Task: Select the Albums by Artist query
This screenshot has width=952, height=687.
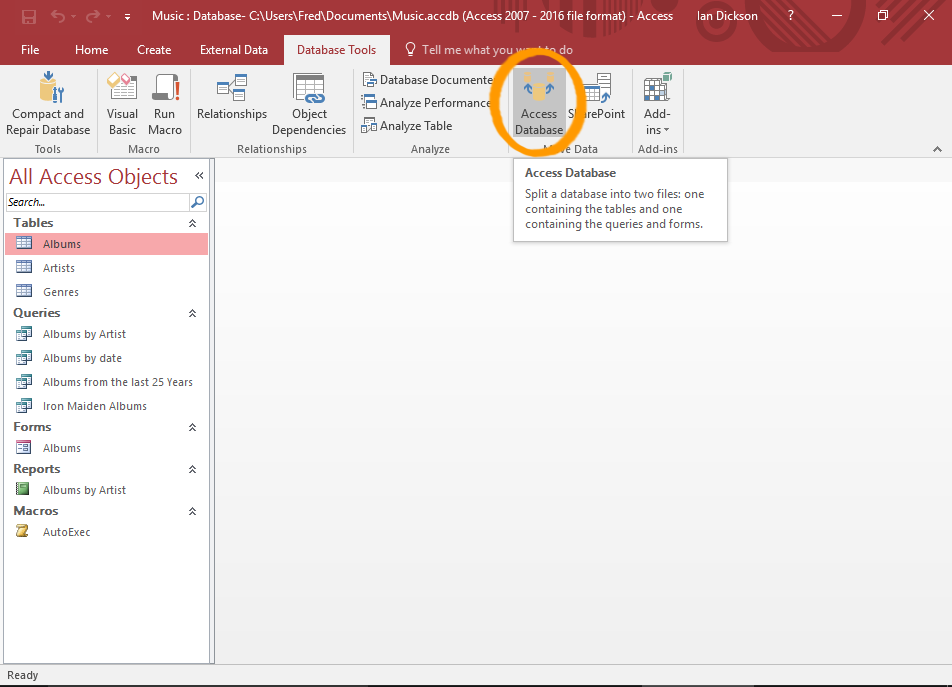Action: (106, 334)
